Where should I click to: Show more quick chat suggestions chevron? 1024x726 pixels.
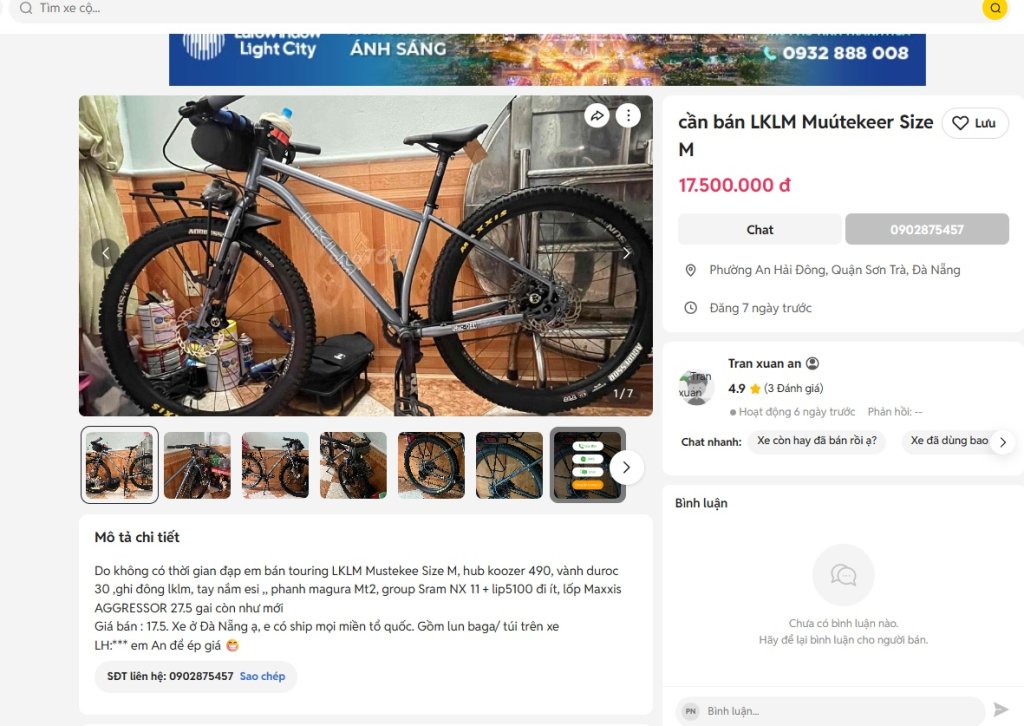[x=1002, y=442]
